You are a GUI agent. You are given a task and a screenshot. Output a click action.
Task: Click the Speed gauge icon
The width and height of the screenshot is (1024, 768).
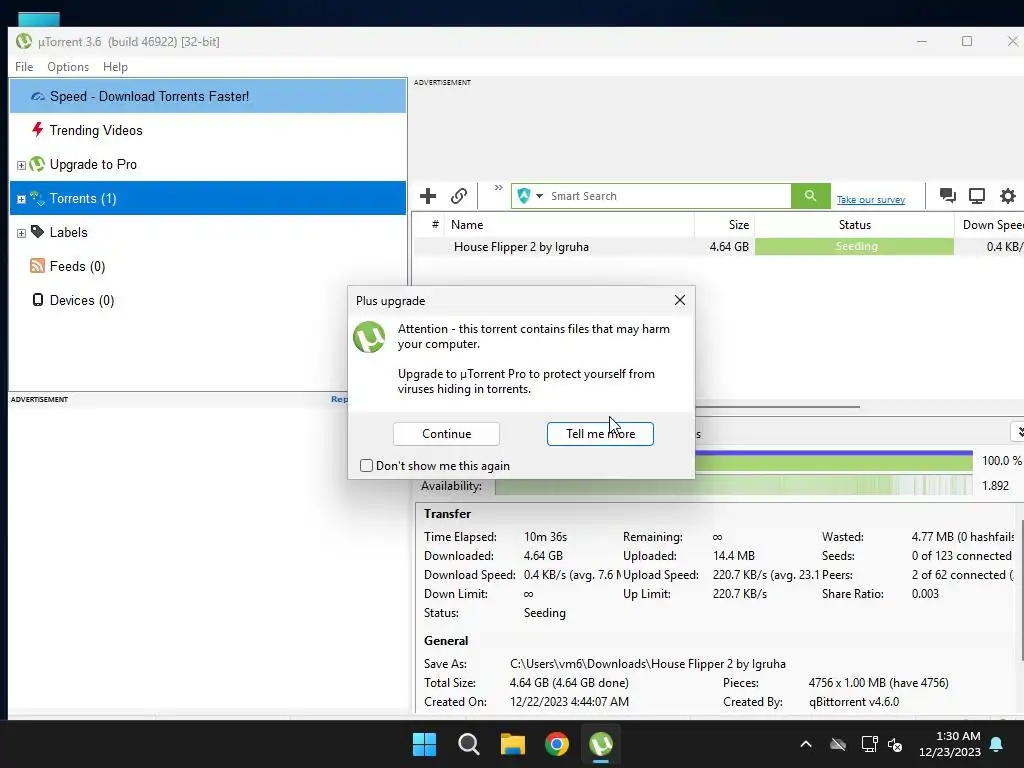[x=38, y=96]
